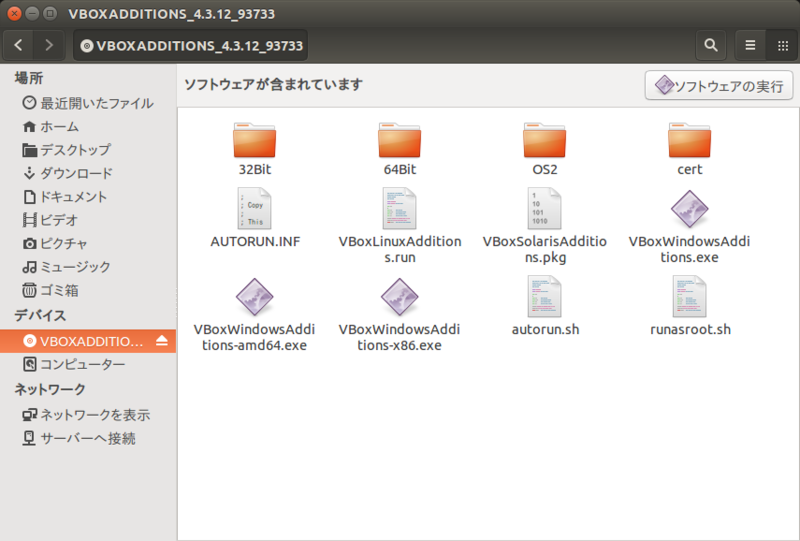Click VBOXADDITIONS_4.3.12_93733 path bar button
This screenshot has width=800, height=541.
pyautogui.click(x=191, y=45)
